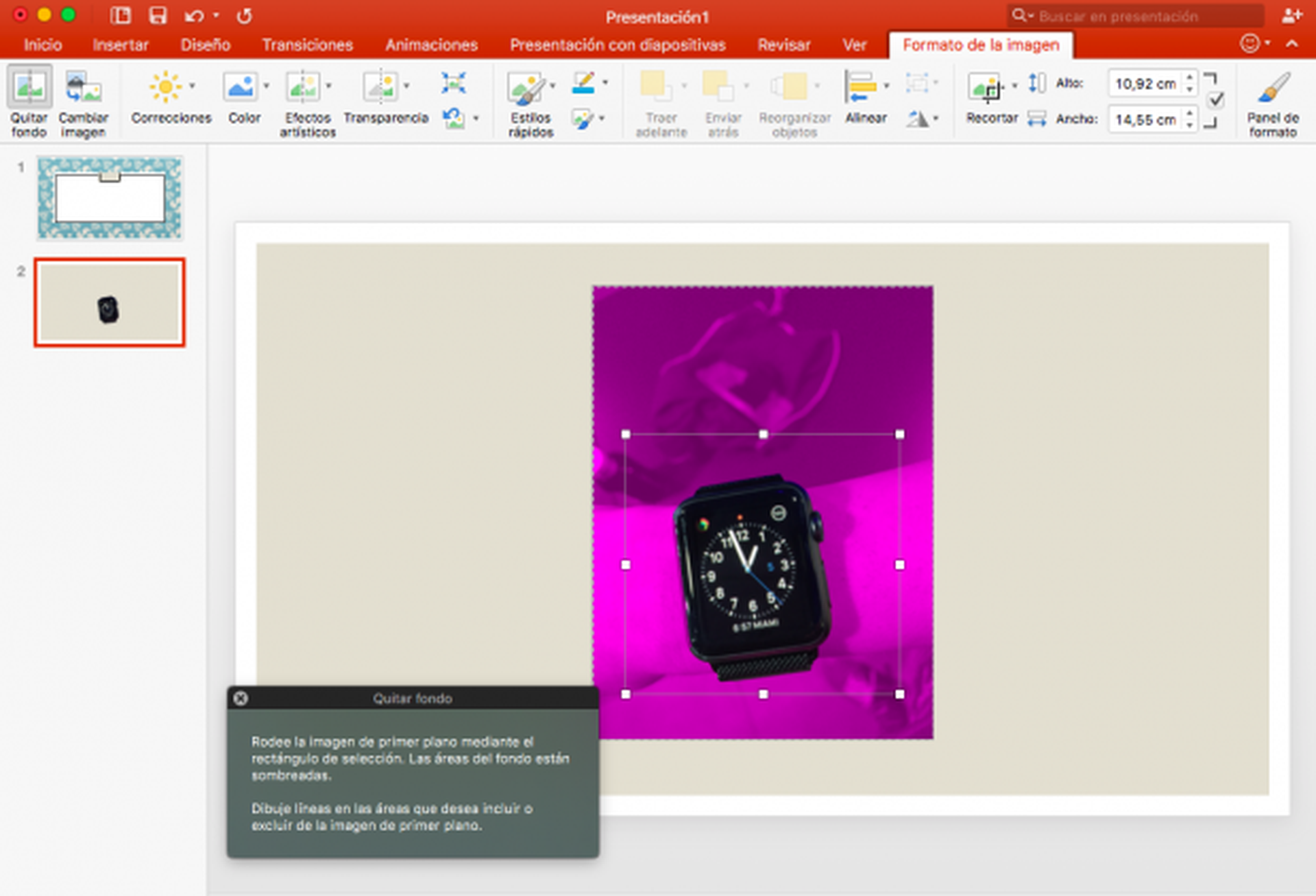The height and width of the screenshot is (896, 1316).
Task: Open the Panel de formato
Action: pyautogui.click(x=1273, y=87)
